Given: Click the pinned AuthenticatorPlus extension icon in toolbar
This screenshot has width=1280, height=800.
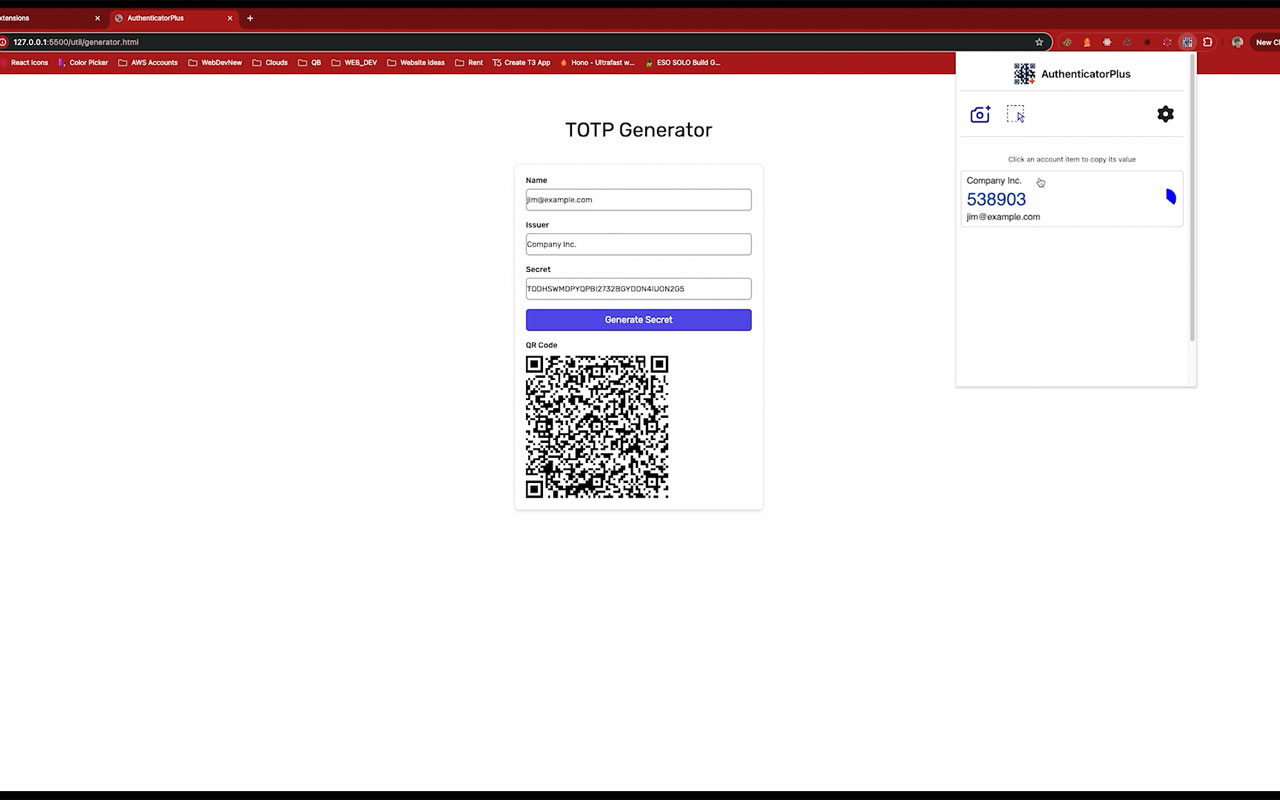Looking at the screenshot, I should tap(1187, 42).
